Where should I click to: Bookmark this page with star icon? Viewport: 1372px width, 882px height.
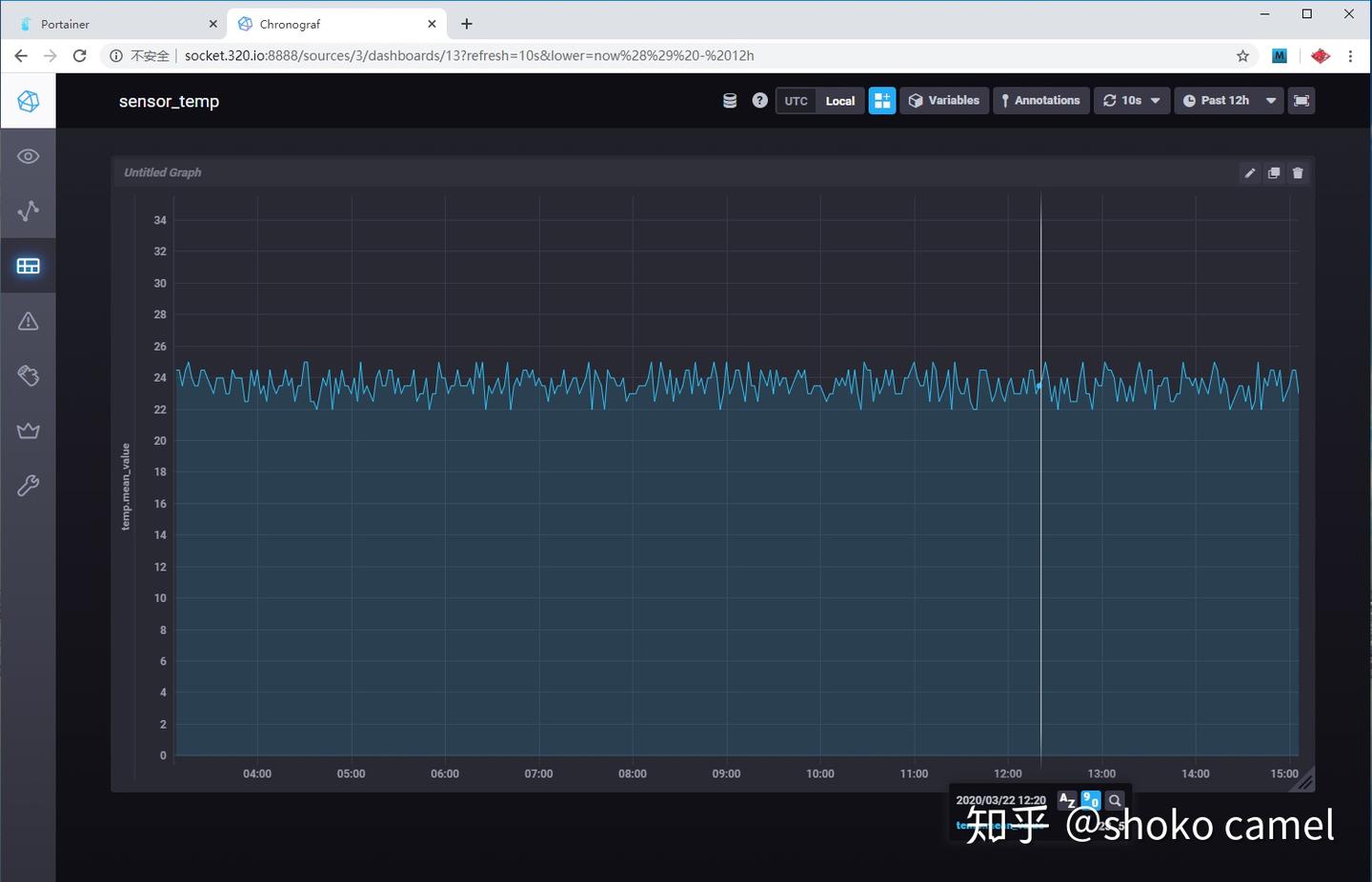1242,56
